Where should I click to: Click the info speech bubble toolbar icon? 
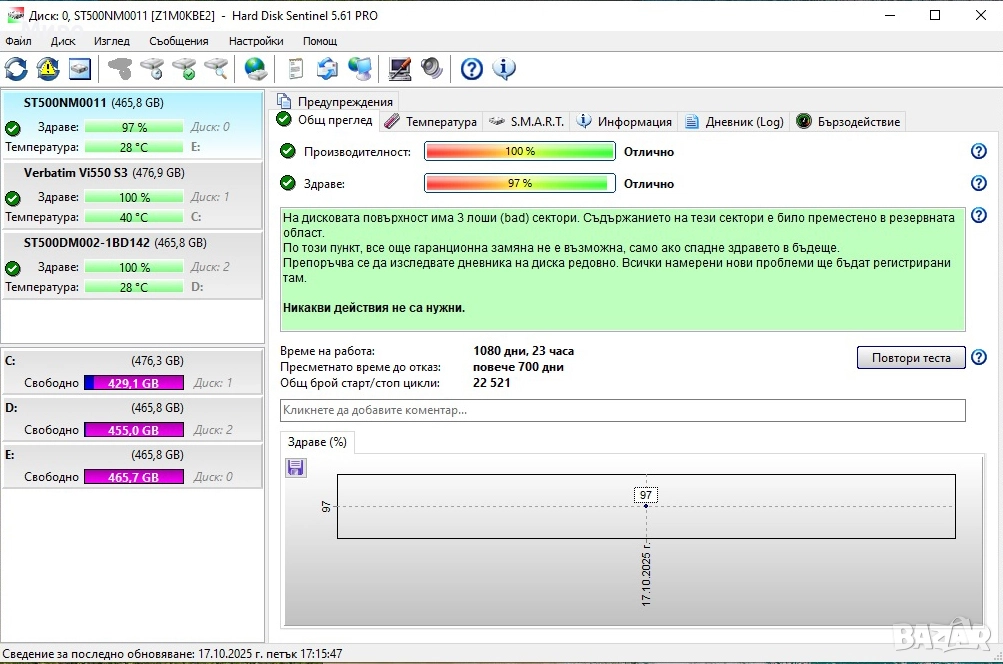tap(504, 68)
